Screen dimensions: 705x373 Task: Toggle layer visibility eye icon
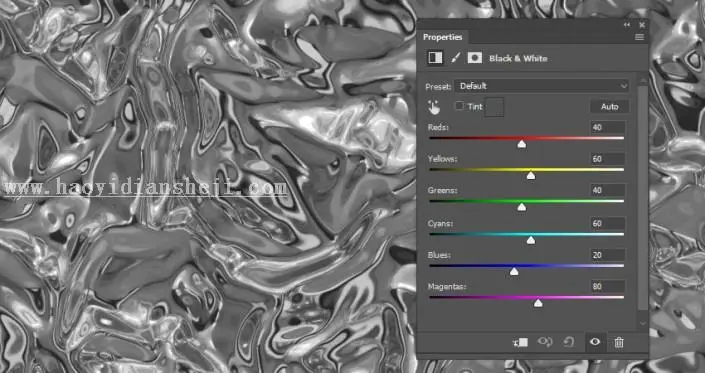click(x=595, y=342)
